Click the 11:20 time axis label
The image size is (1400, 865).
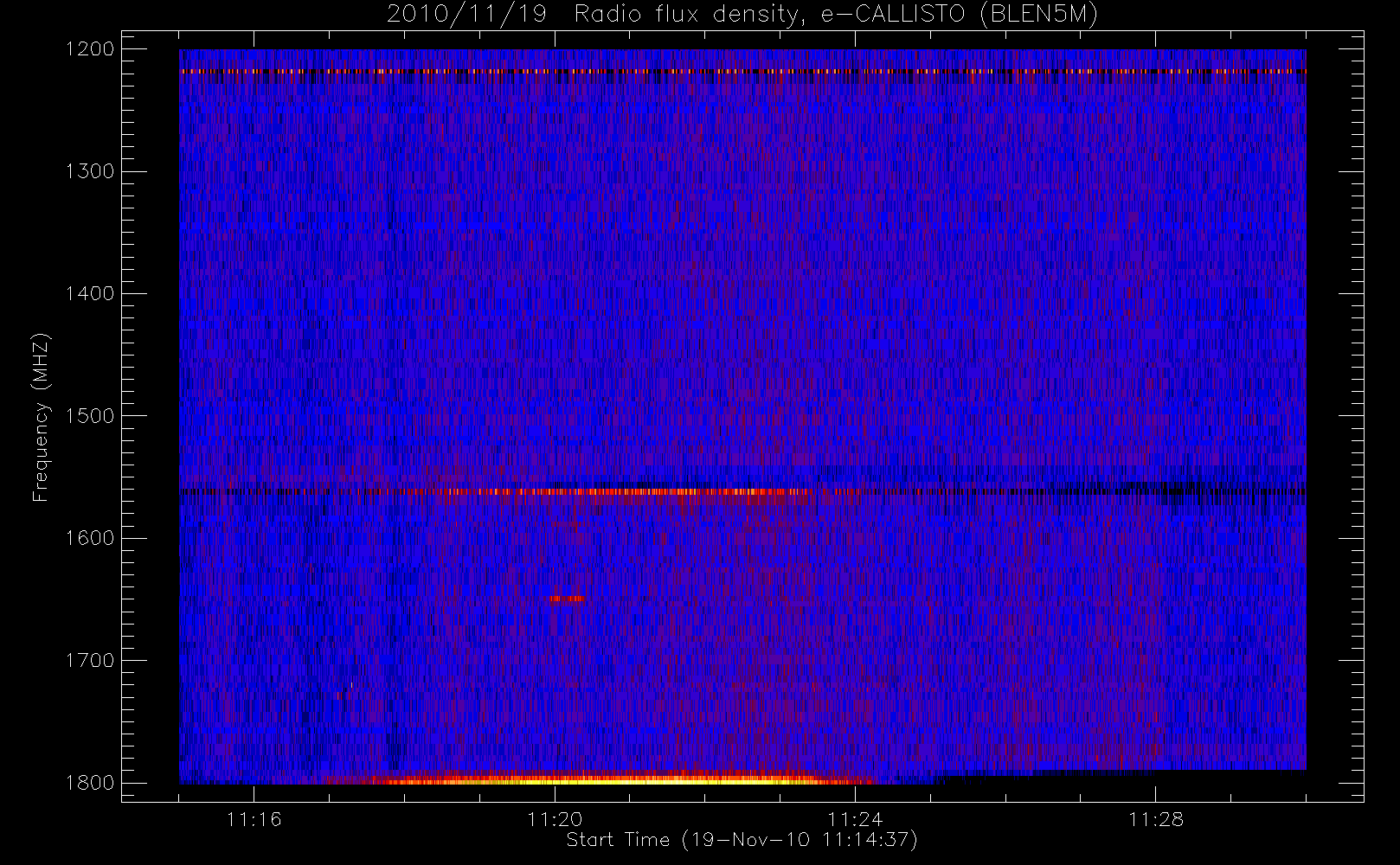[555, 819]
